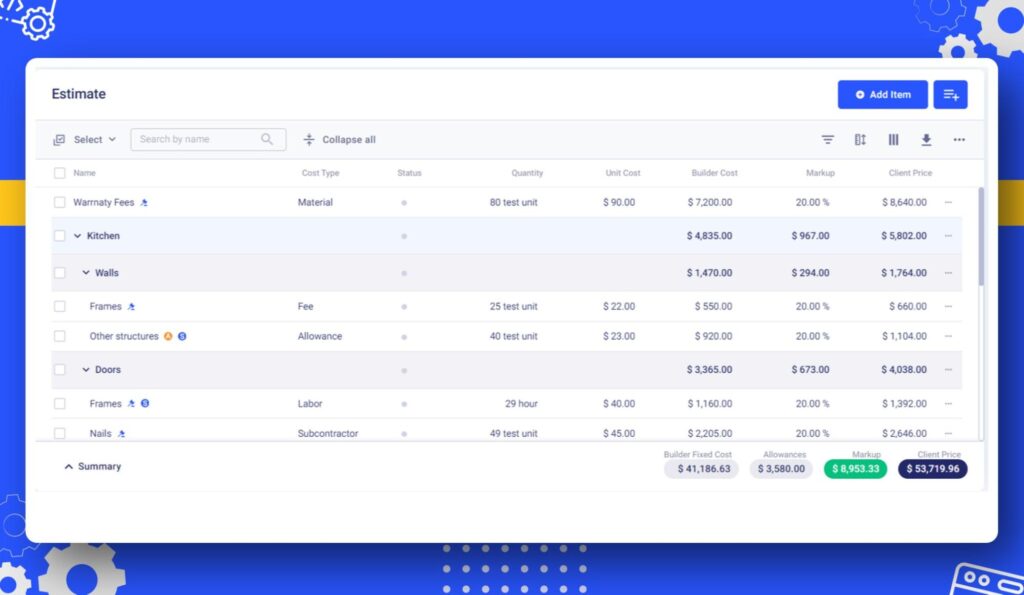Viewport: 1024px width, 595px height.
Task: Check the Warrnaty Fees row checkbox
Action: [x=59, y=202]
